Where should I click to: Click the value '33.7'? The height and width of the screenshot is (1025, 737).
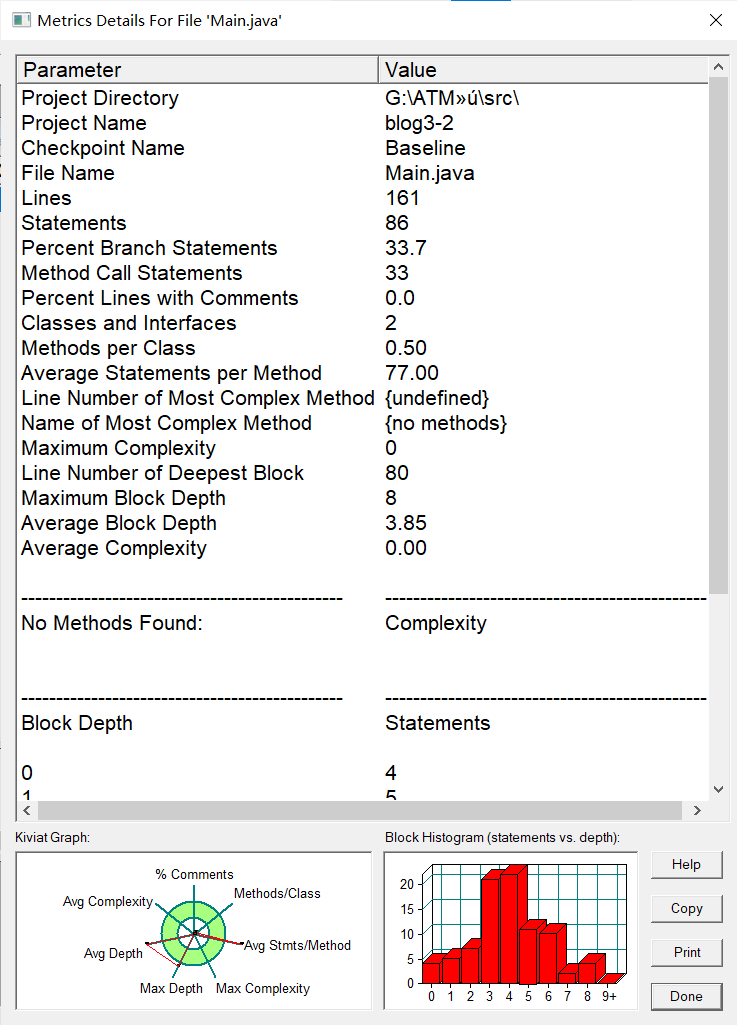click(x=405, y=248)
